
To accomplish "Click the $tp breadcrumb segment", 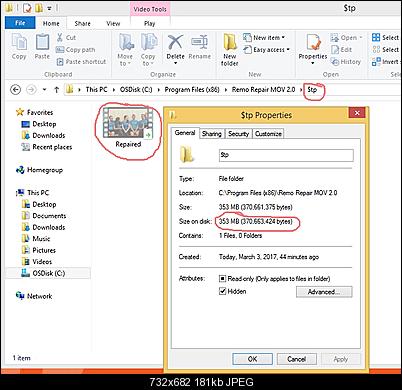I will tap(312, 90).
